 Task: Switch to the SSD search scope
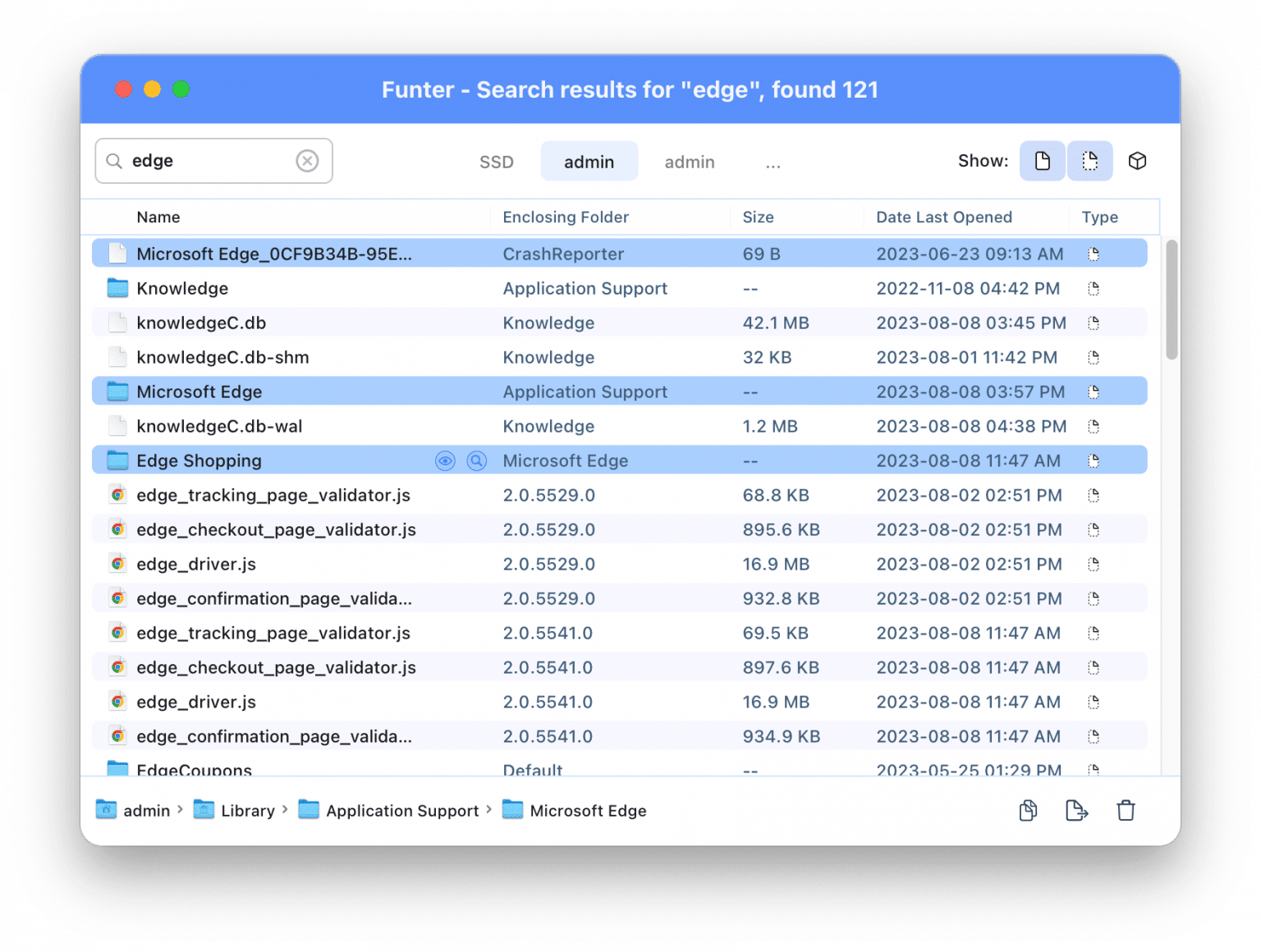[496, 162]
